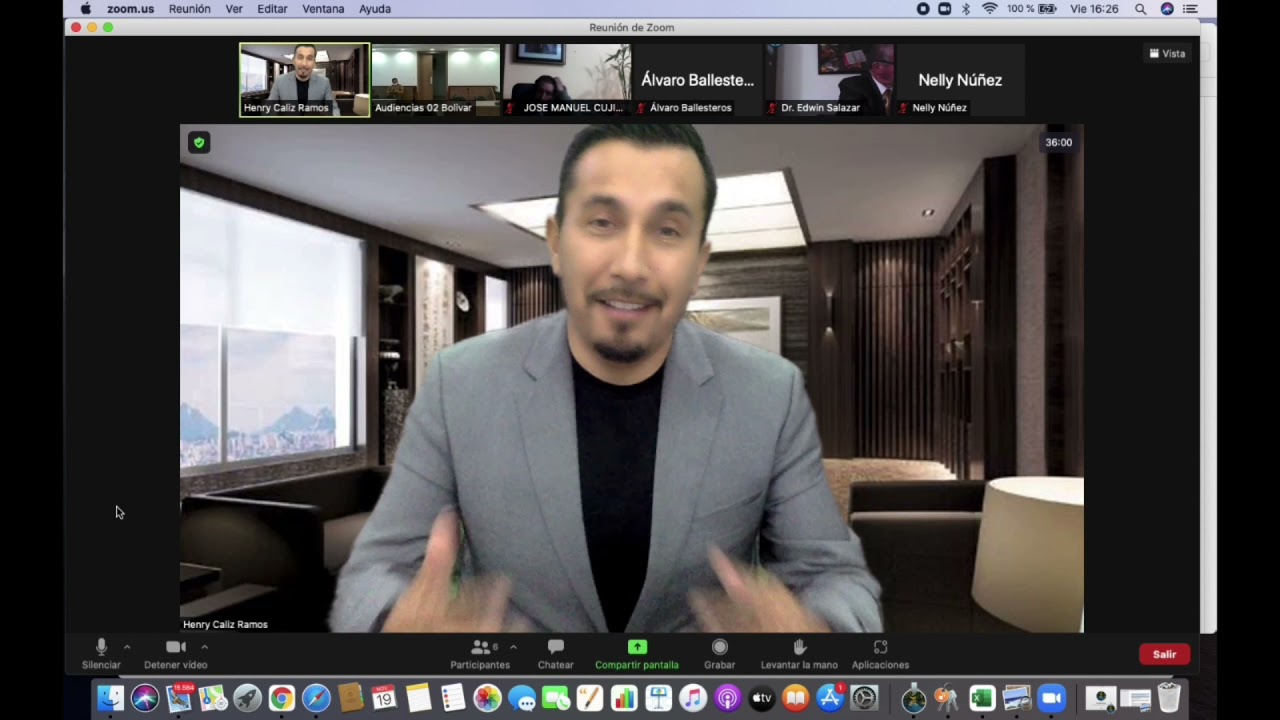Image resolution: width=1280 pixels, height=720 pixels.
Task: Open System Preferences from the Dock
Action: pyautogui.click(x=864, y=698)
